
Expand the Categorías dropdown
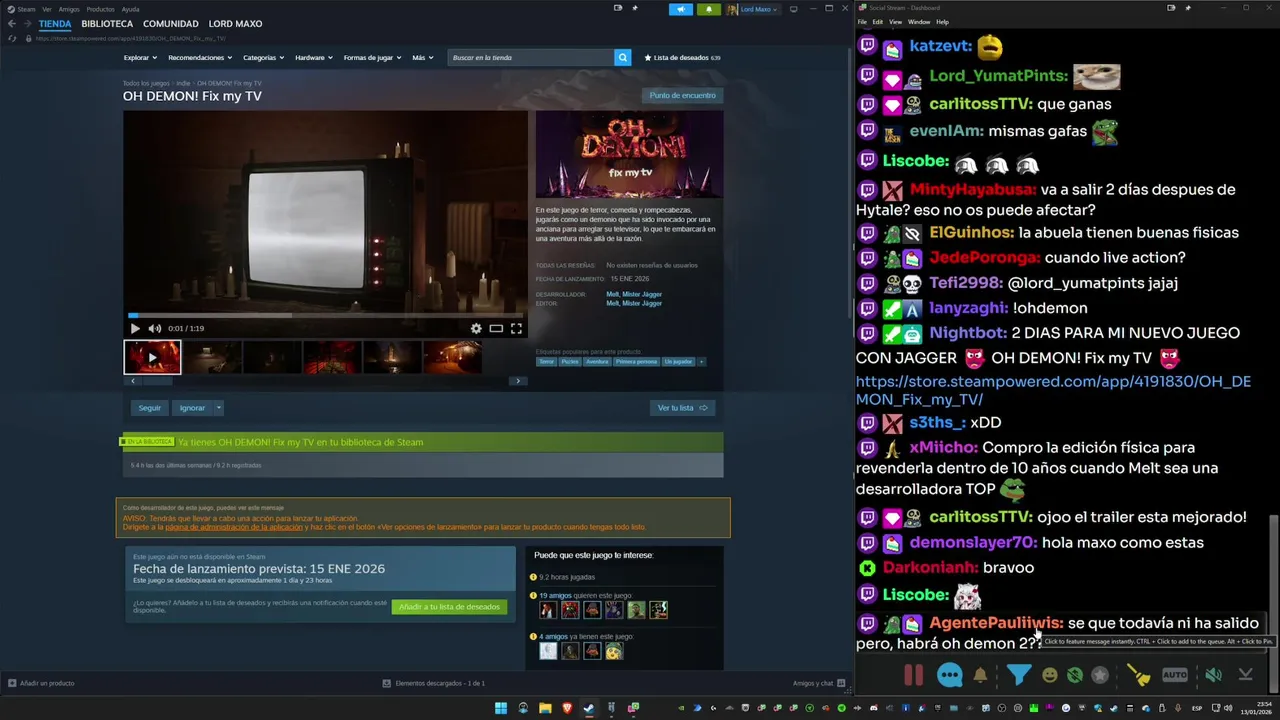(x=263, y=58)
